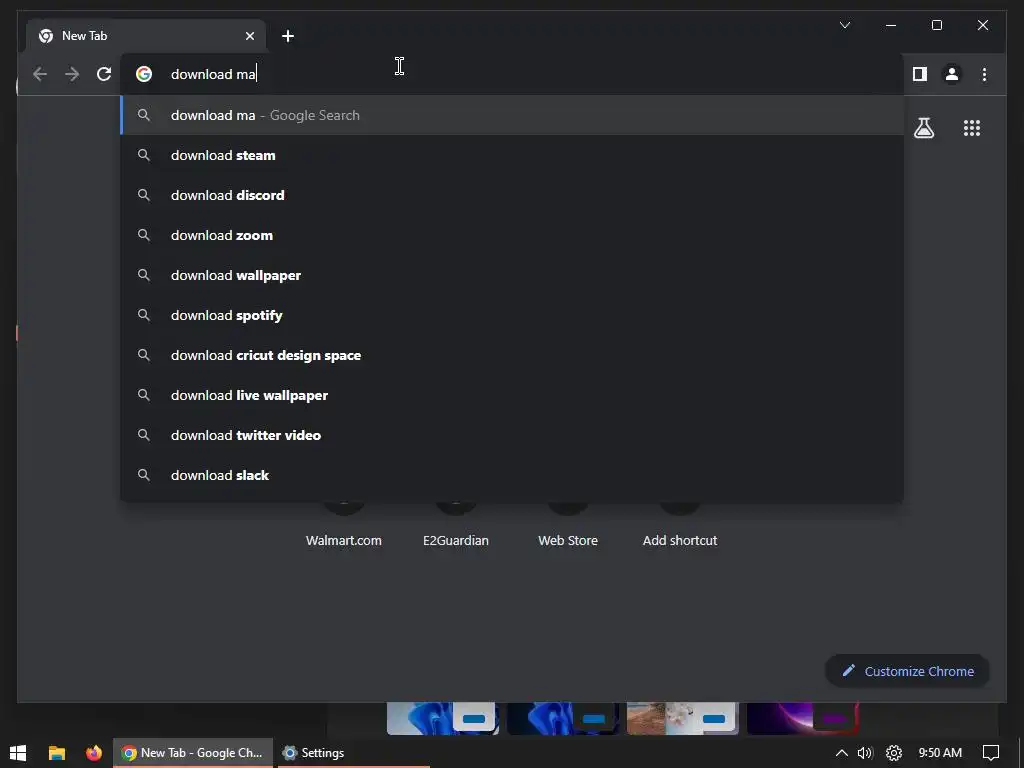This screenshot has height=768, width=1024.
Task: Open a new tab with the plus icon
Action: pyautogui.click(x=287, y=36)
